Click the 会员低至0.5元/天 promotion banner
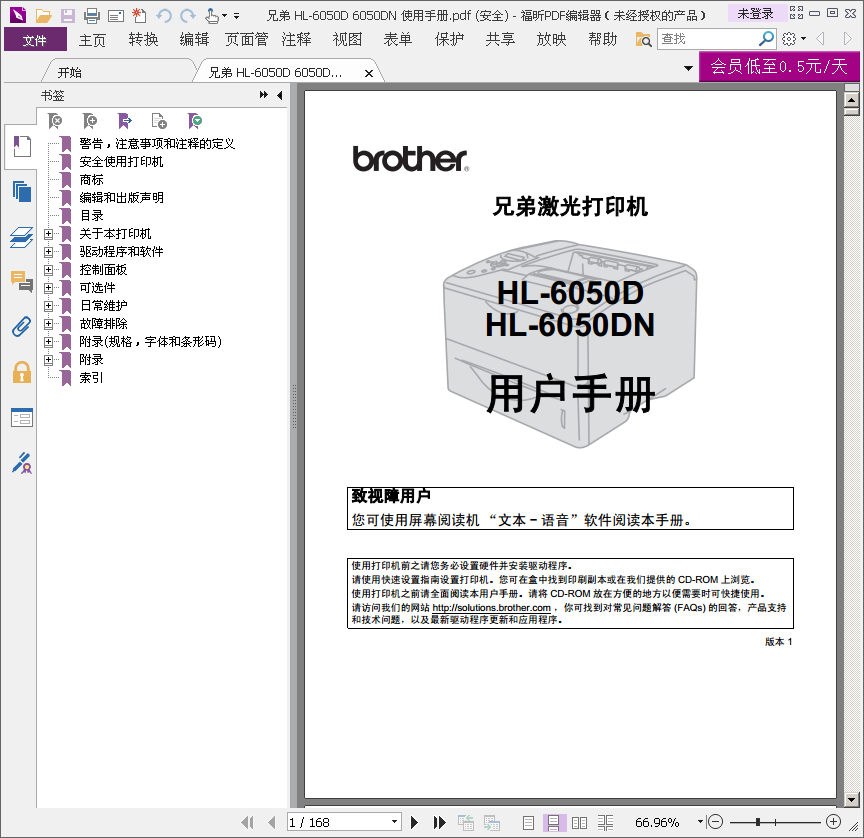Image resolution: width=864 pixels, height=838 pixels. tap(779, 66)
